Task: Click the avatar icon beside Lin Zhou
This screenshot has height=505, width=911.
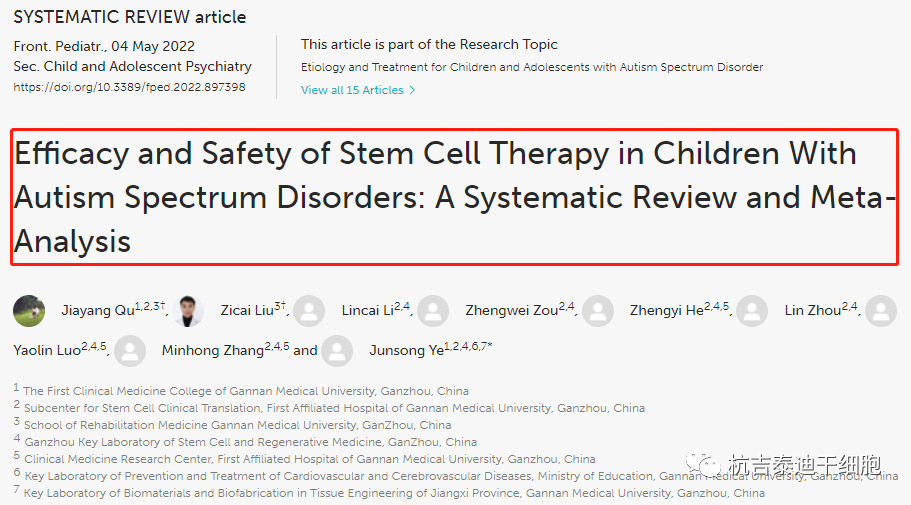Action: [x=752, y=311]
